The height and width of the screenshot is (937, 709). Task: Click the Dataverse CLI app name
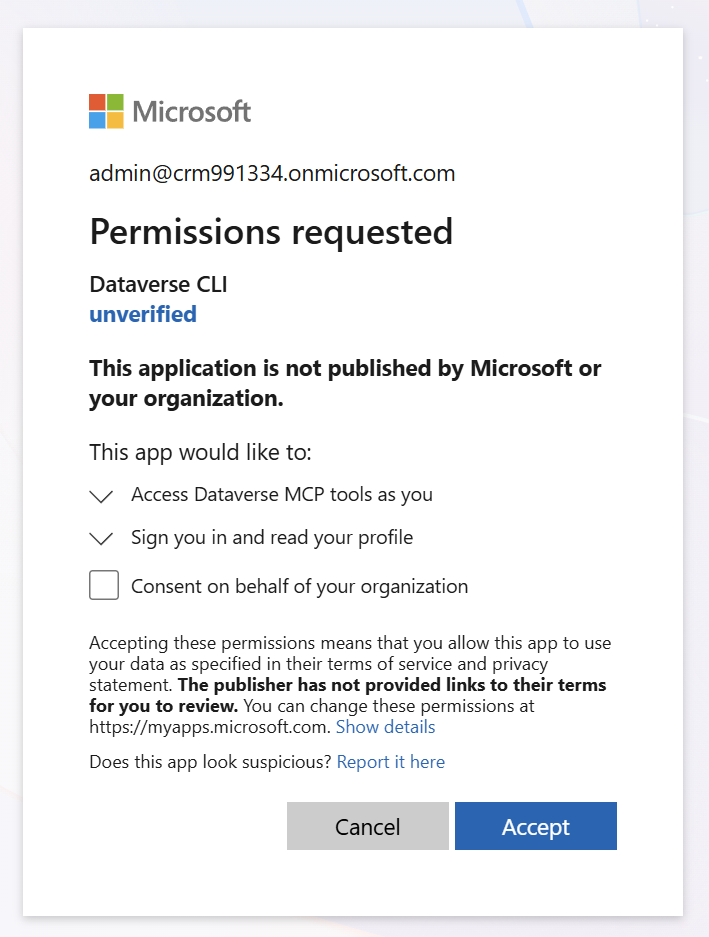coord(158,284)
